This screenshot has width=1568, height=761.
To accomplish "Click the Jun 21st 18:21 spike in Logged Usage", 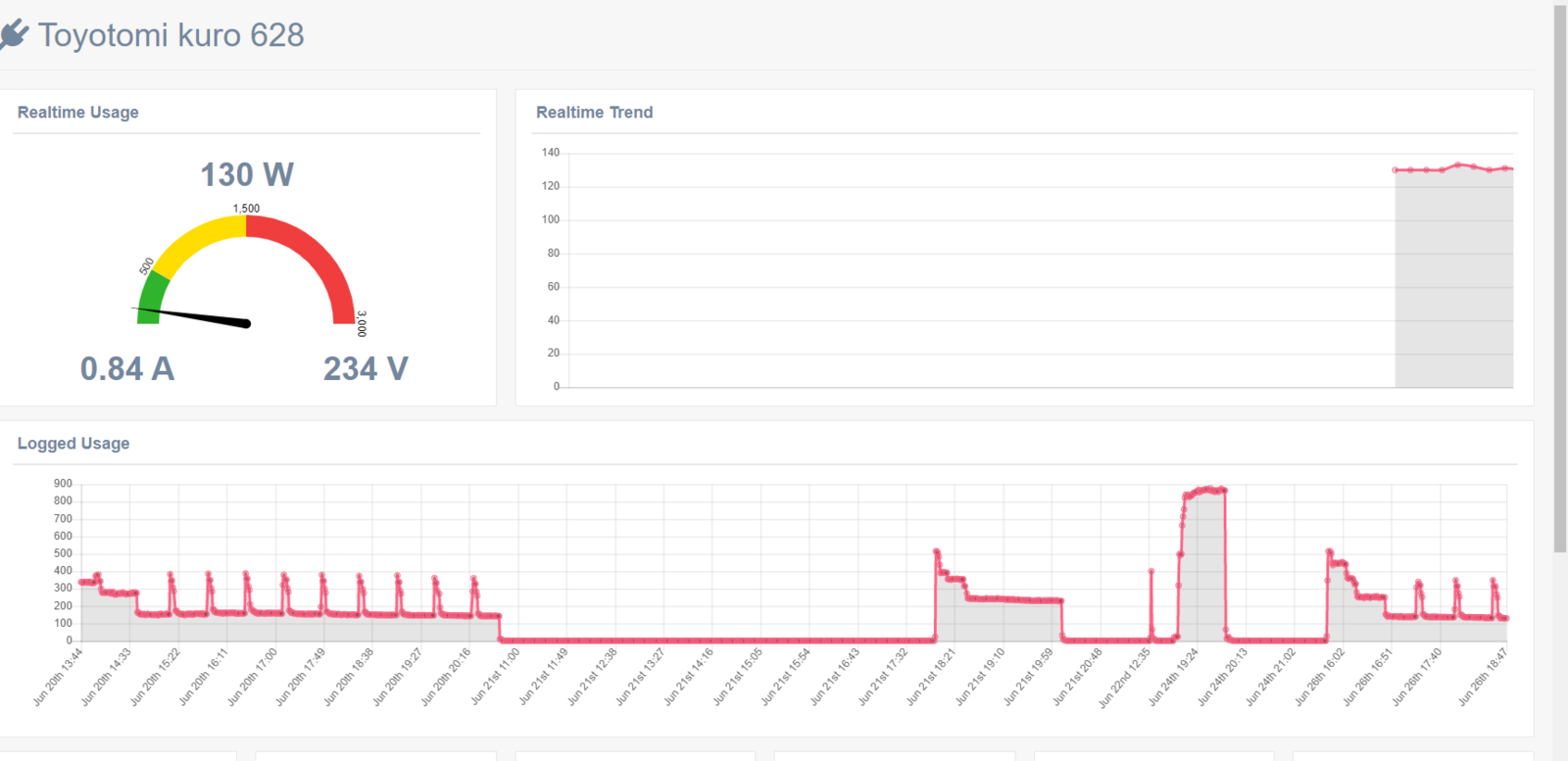I will 936,552.
